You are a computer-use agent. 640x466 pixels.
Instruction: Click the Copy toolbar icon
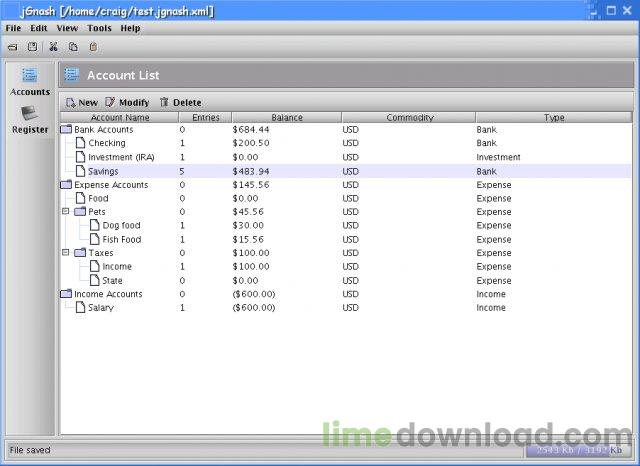tap(73, 47)
